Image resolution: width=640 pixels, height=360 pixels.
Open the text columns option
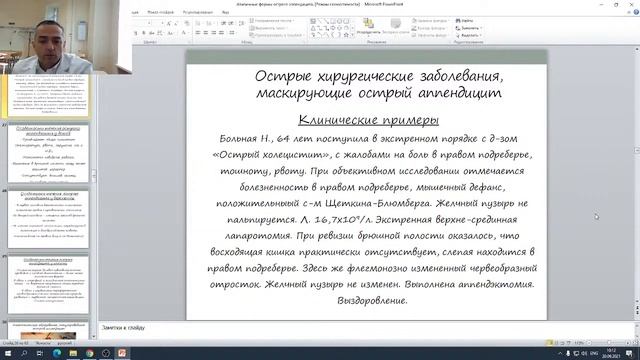click(x=232, y=33)
